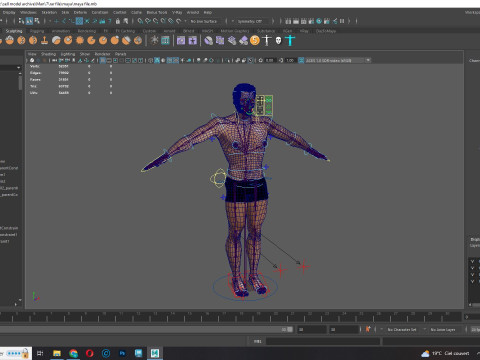Open Google Chrome from the taskbar
480x360 pixels.
pyautogui.click(x=73, y=353)
